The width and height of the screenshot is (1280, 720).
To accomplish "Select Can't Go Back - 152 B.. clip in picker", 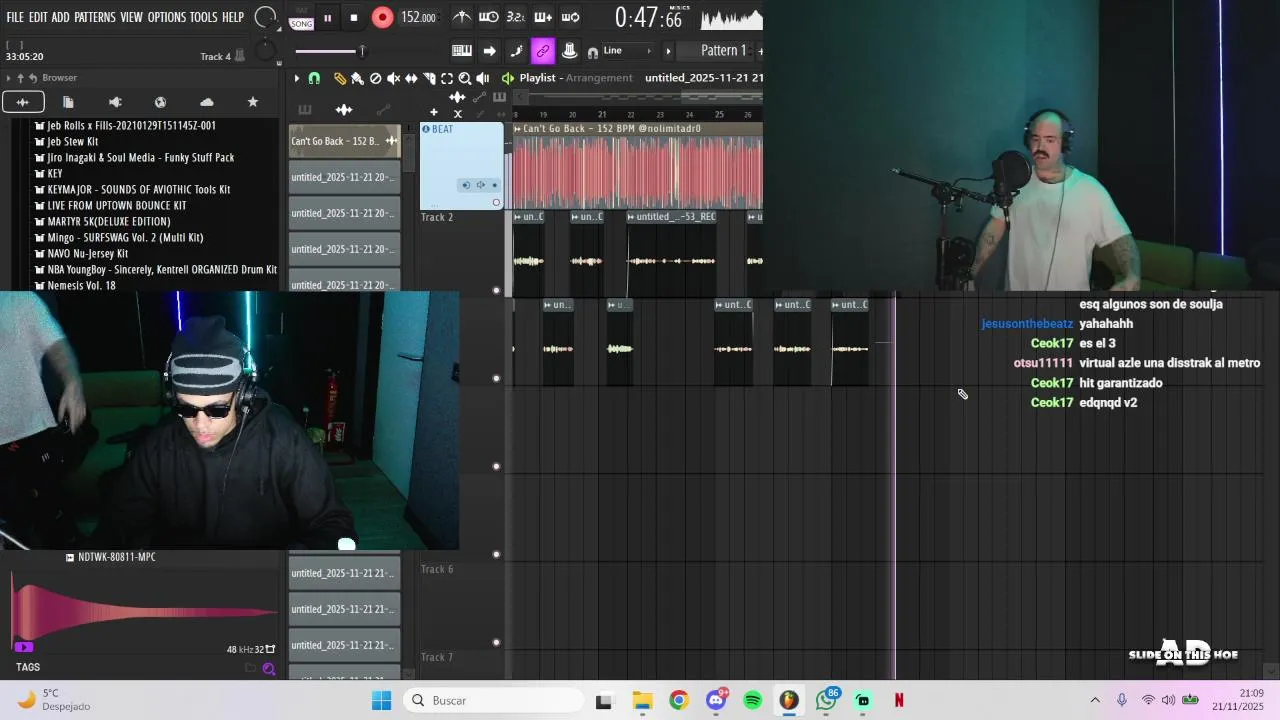I will point(344,141).
